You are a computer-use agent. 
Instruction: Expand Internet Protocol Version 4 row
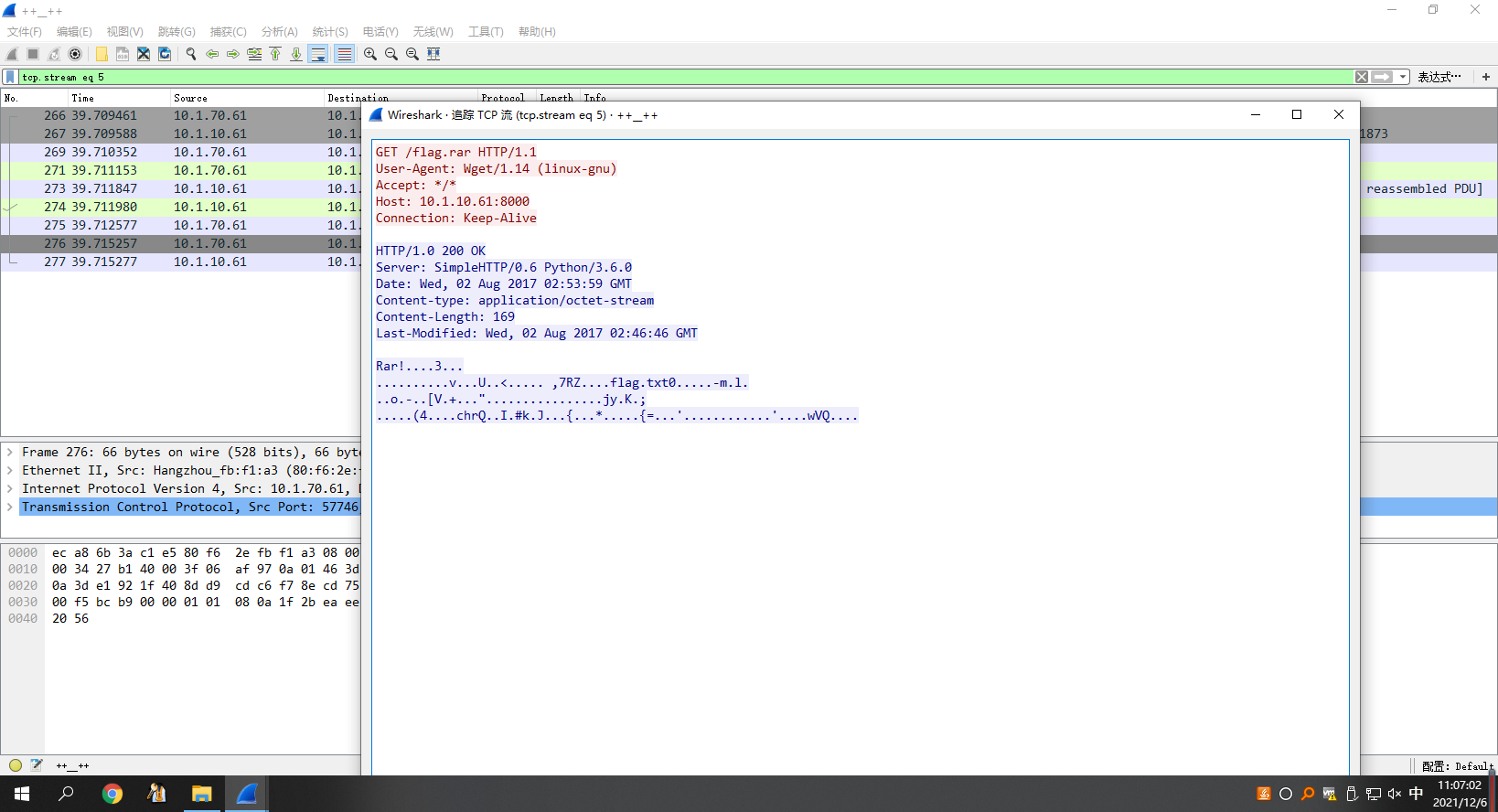point(10,488)
